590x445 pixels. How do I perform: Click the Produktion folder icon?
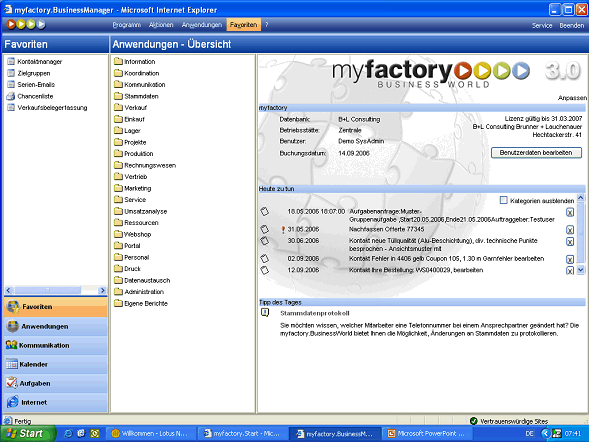(x=119, y=153)
